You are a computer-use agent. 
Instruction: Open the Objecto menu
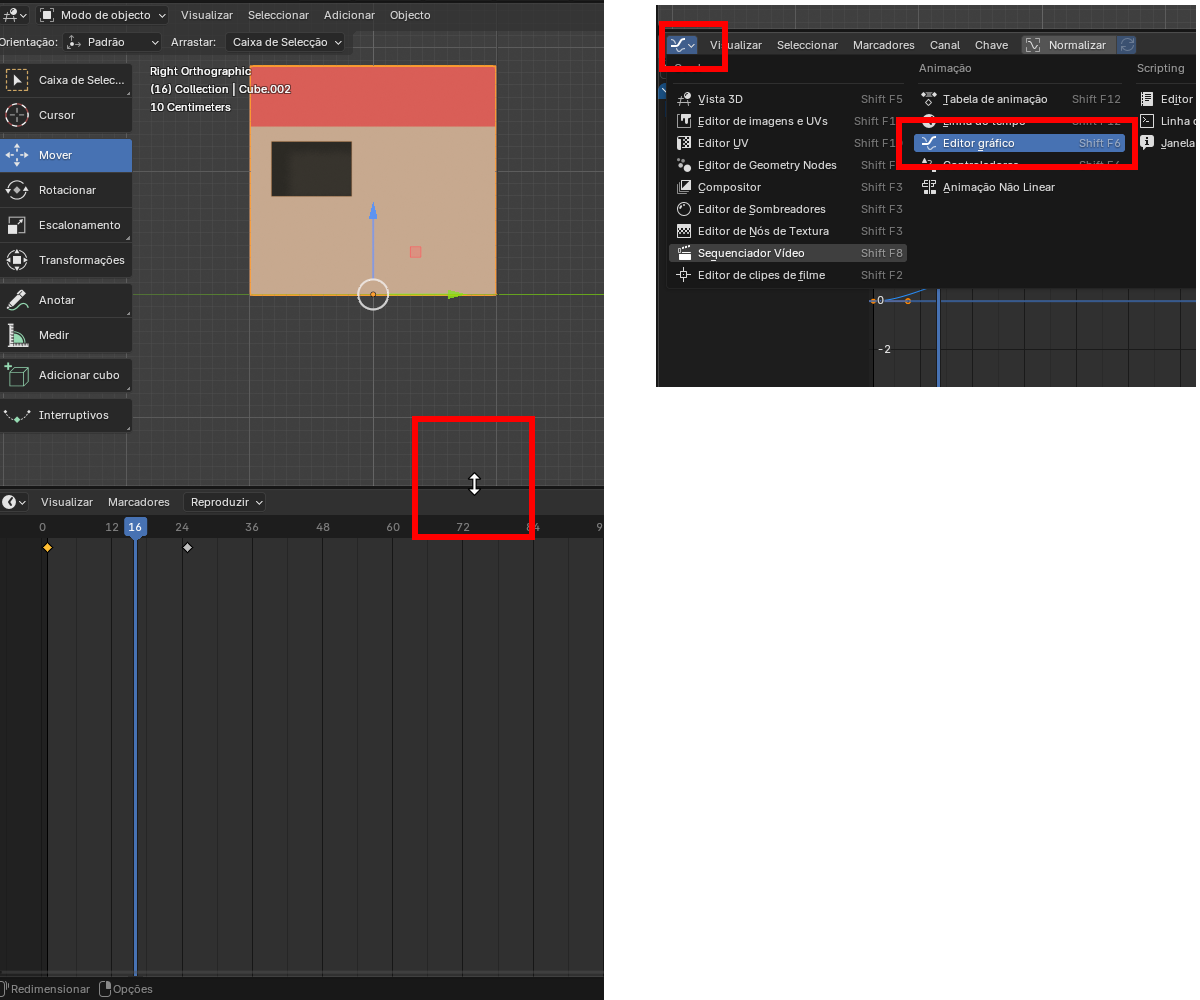click(x=410, y=15)
